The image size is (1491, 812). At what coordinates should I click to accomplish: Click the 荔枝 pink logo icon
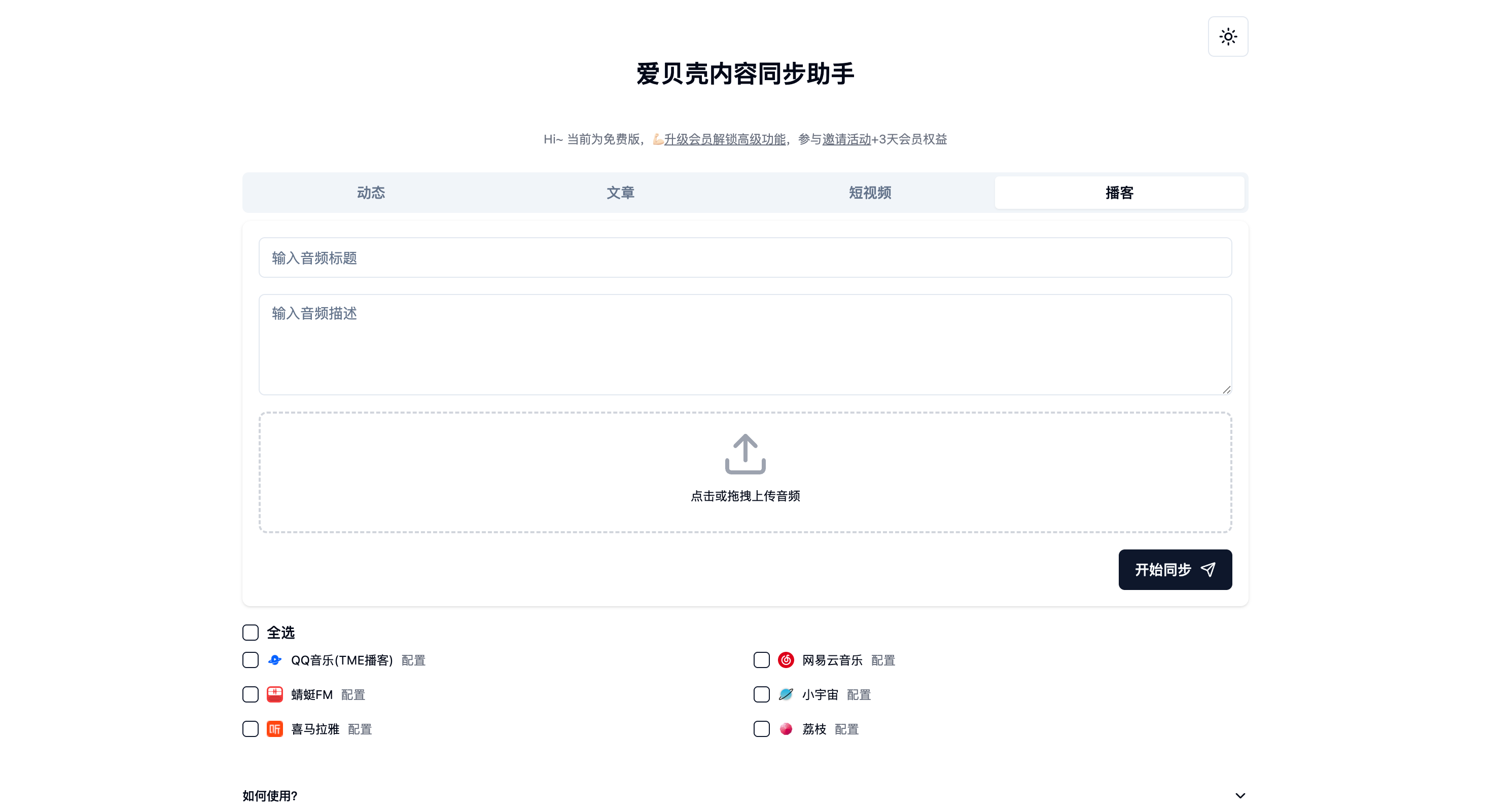786,729
